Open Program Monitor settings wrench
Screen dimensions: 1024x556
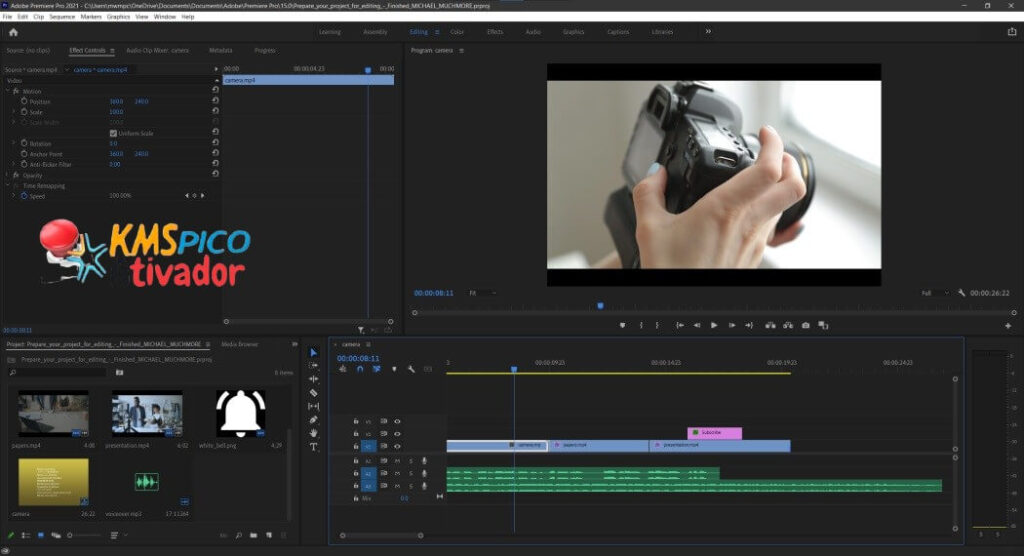point(961,293)
